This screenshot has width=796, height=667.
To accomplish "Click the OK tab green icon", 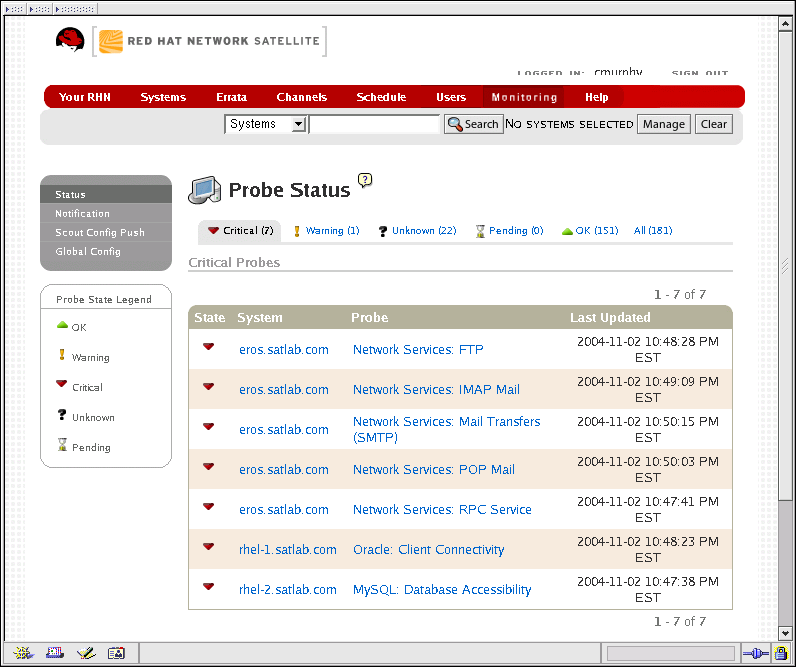I will (x=567, y=231).
